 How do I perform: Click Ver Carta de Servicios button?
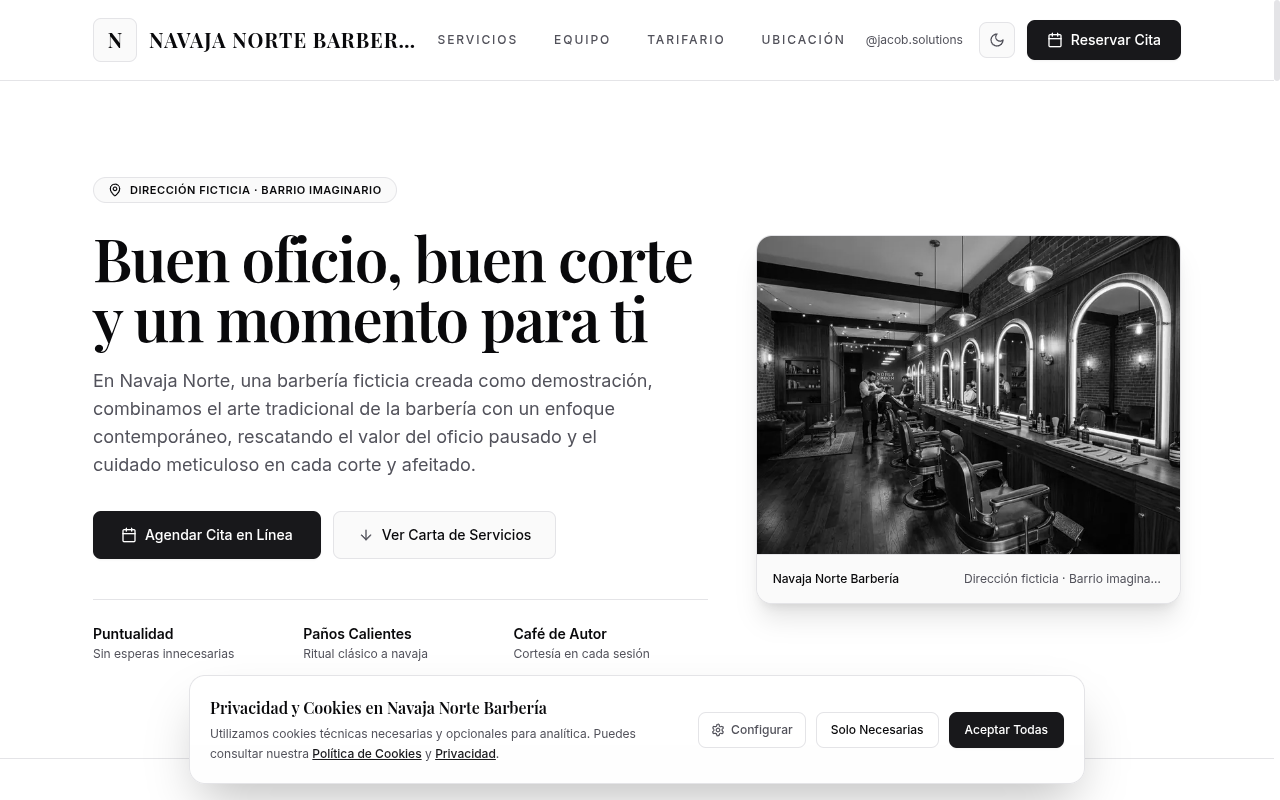point(444,535)
